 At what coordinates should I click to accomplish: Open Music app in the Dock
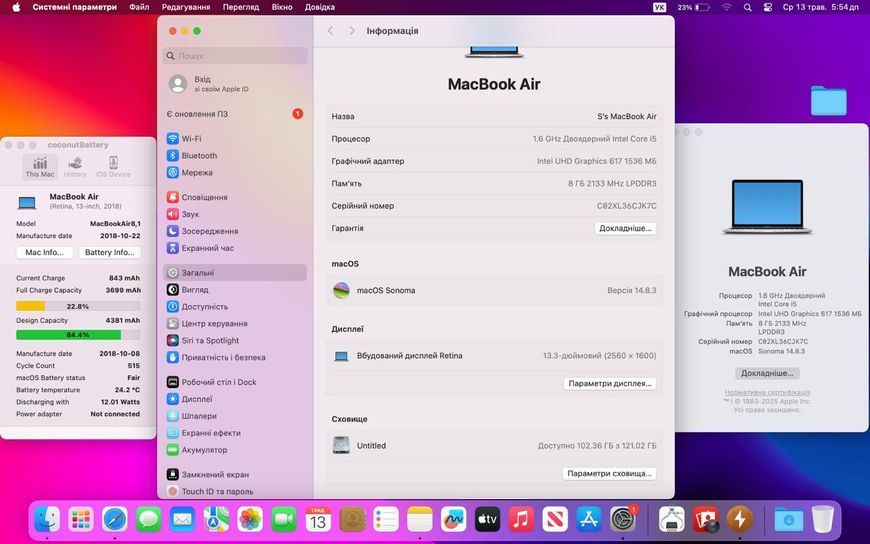[x=521, y=520]
